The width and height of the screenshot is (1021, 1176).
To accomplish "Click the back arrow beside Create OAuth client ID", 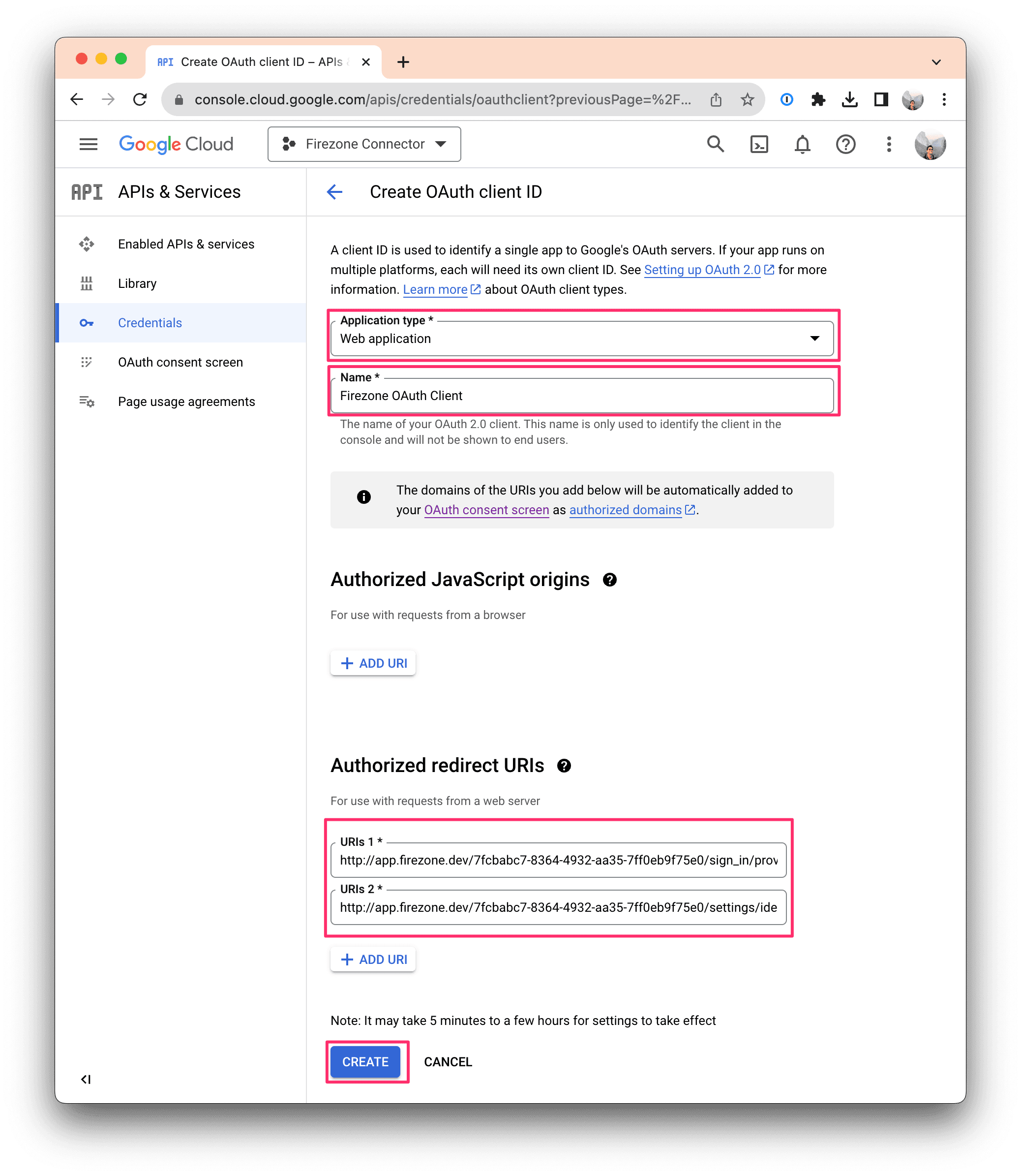I will tap(334, 192).
